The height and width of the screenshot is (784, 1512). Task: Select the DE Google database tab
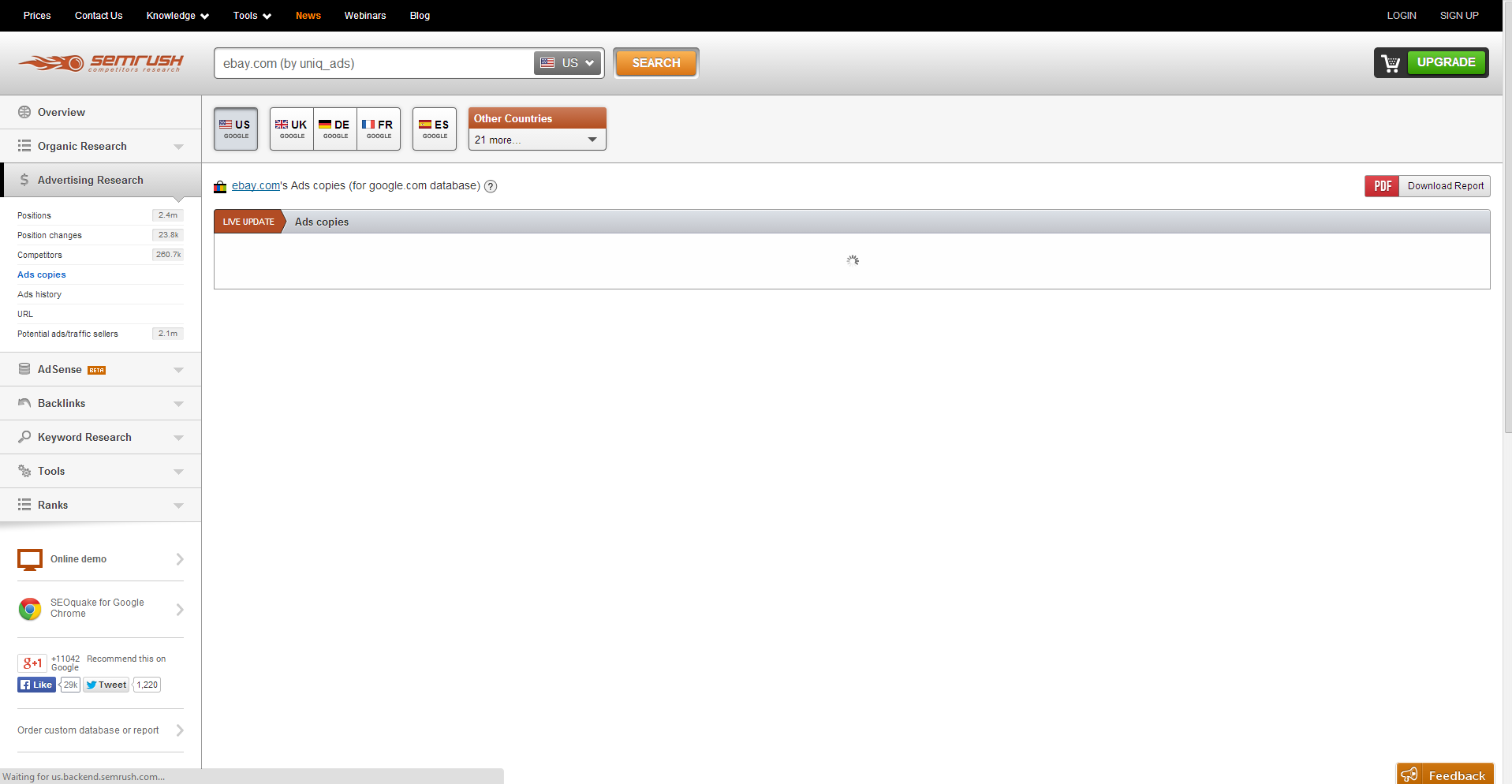335,129
